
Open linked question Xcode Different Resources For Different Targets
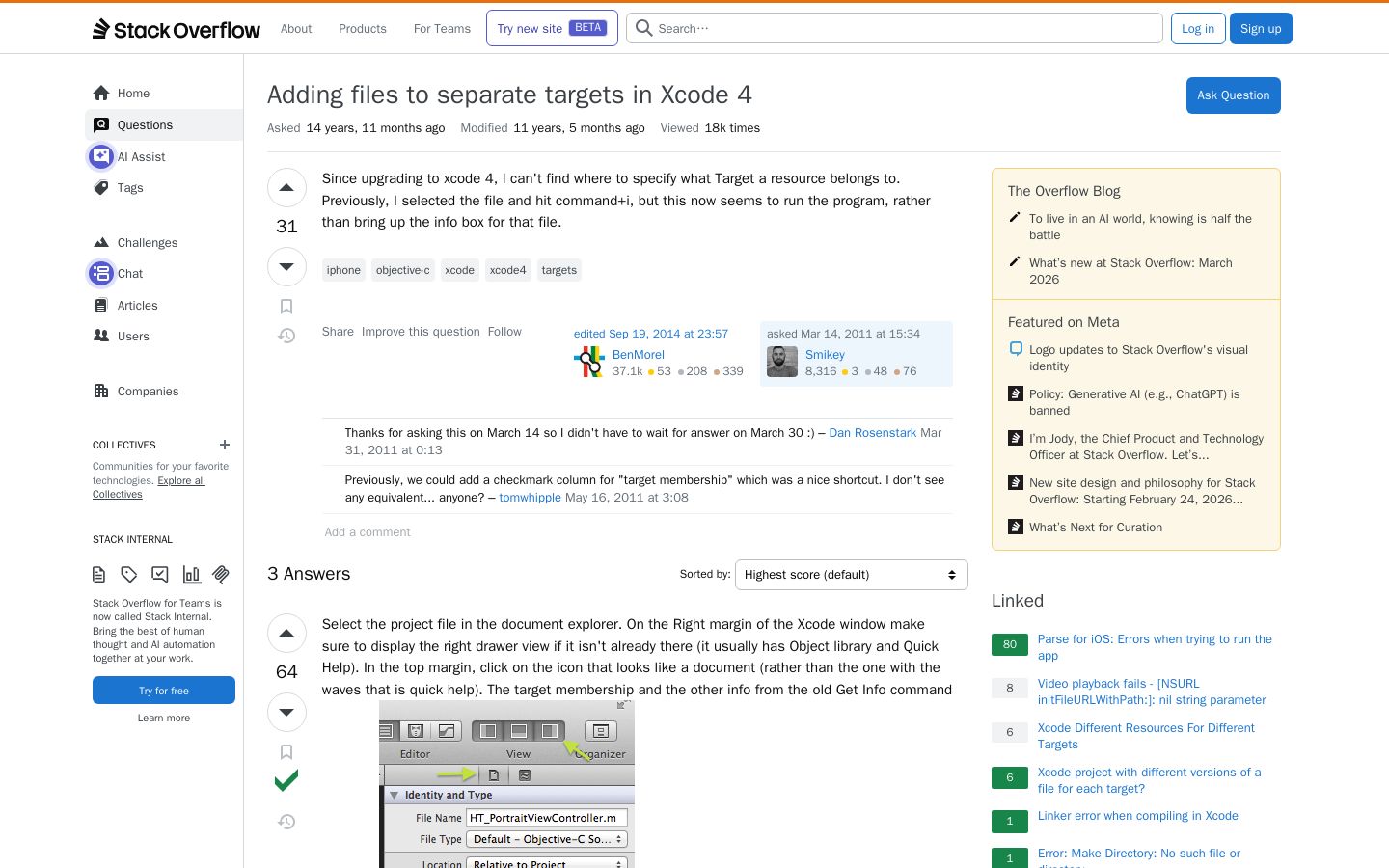[1146, 736]
